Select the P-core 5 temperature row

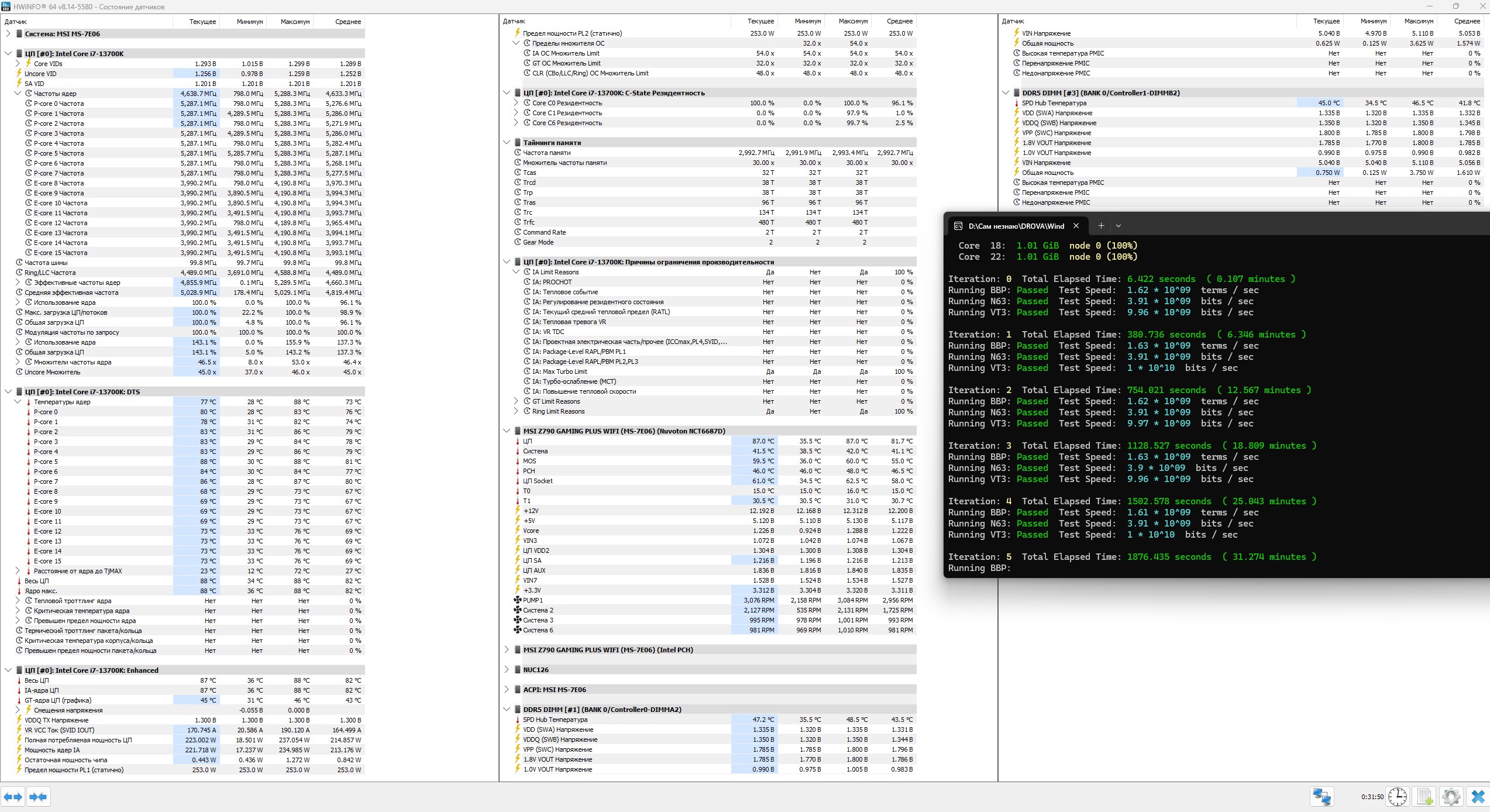46,462
